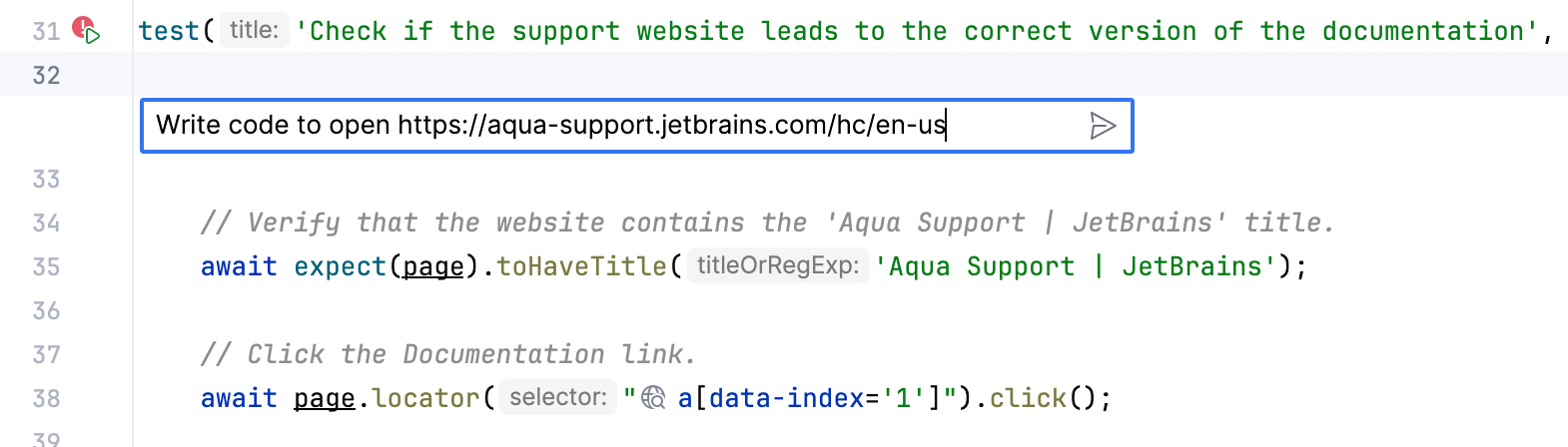Click the 'locator' method name
This screenshot has width=1568, height=447.
[x=425, y=399]
